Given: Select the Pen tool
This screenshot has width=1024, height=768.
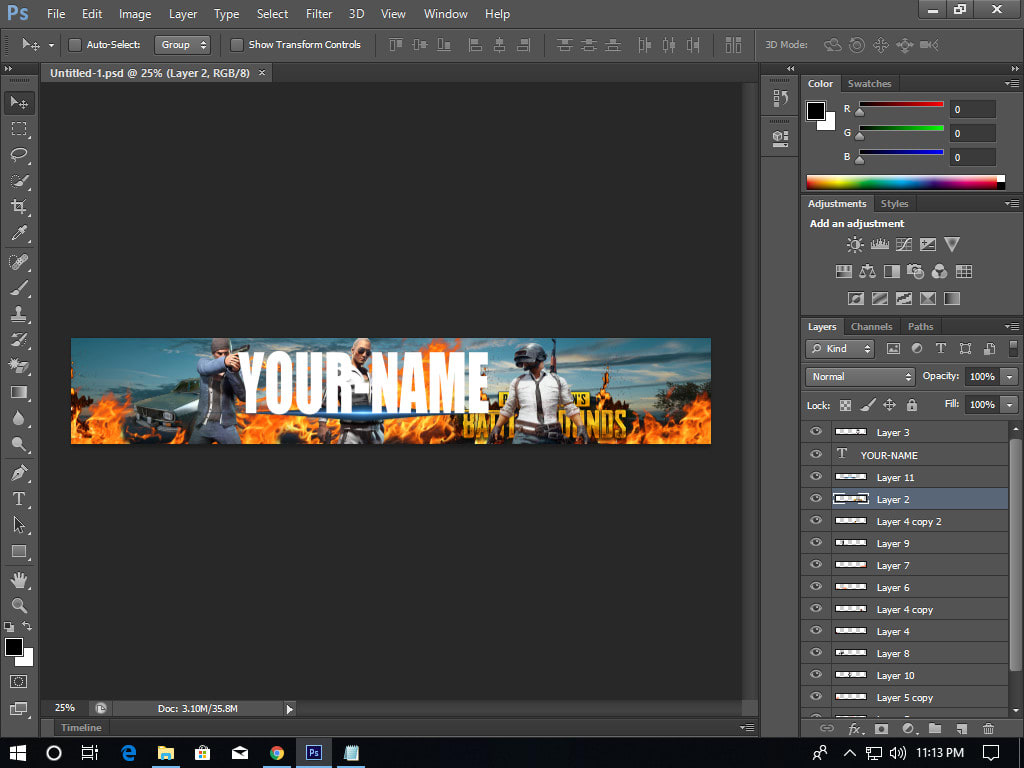Looking at the screenshot, I should tap(18, 472).
